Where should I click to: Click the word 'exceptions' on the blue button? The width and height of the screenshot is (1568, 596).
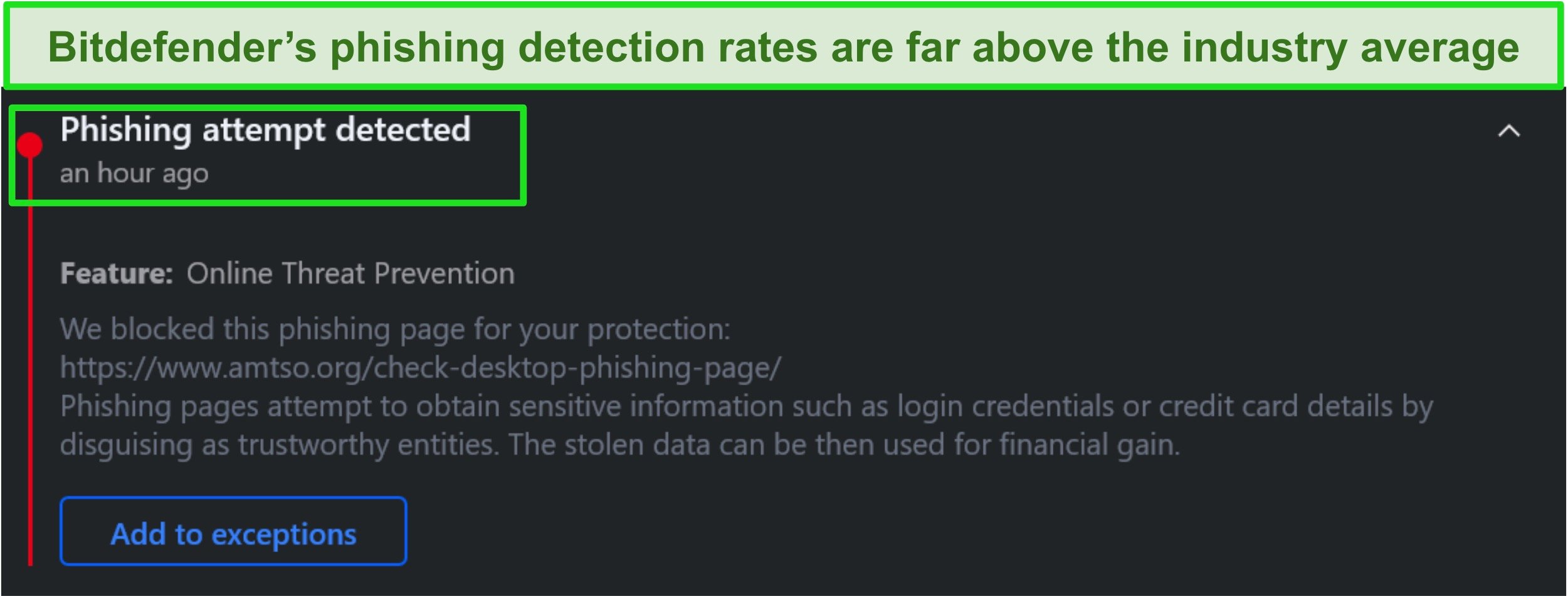284,535
